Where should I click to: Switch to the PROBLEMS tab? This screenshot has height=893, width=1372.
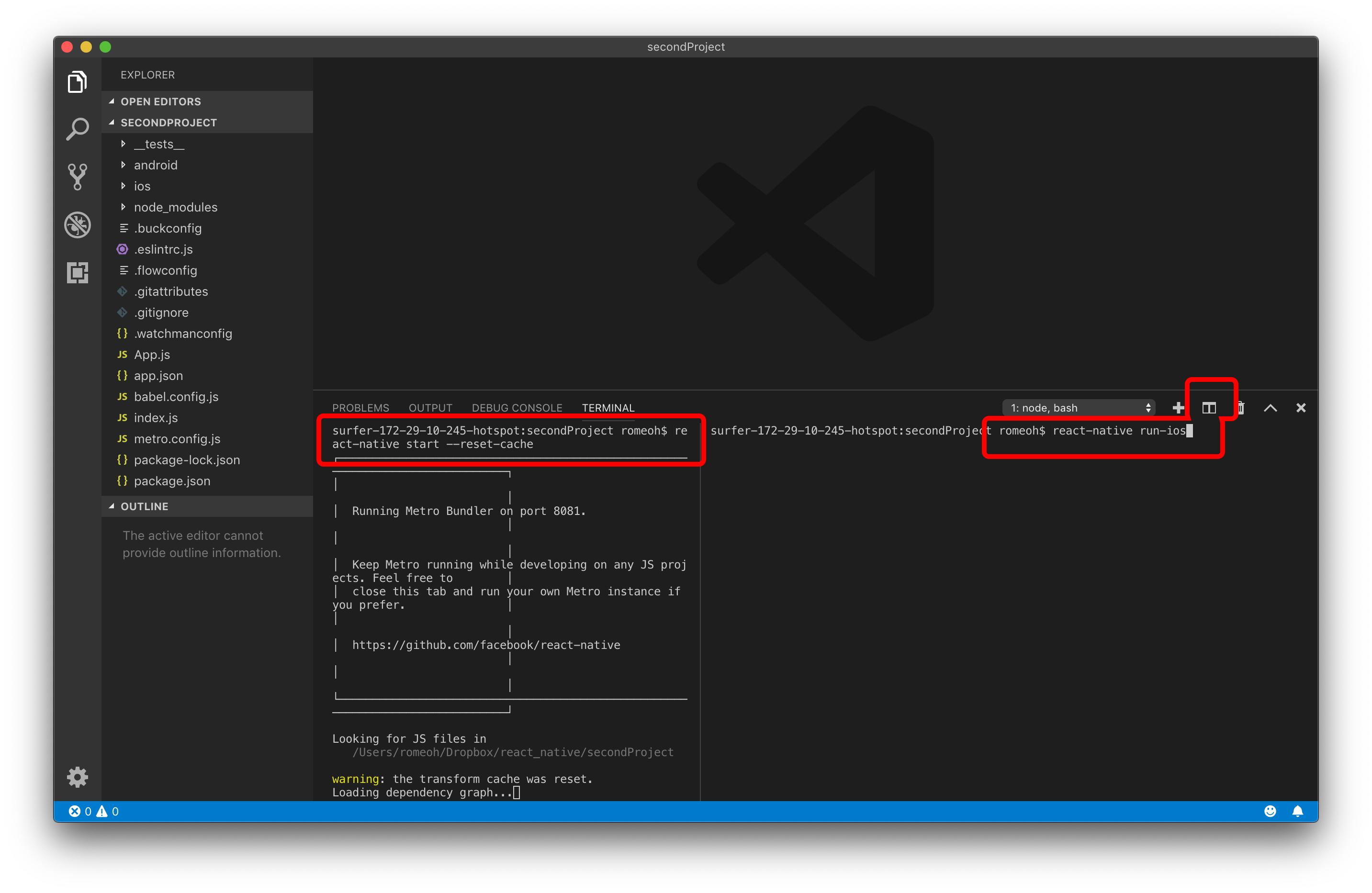360,408
